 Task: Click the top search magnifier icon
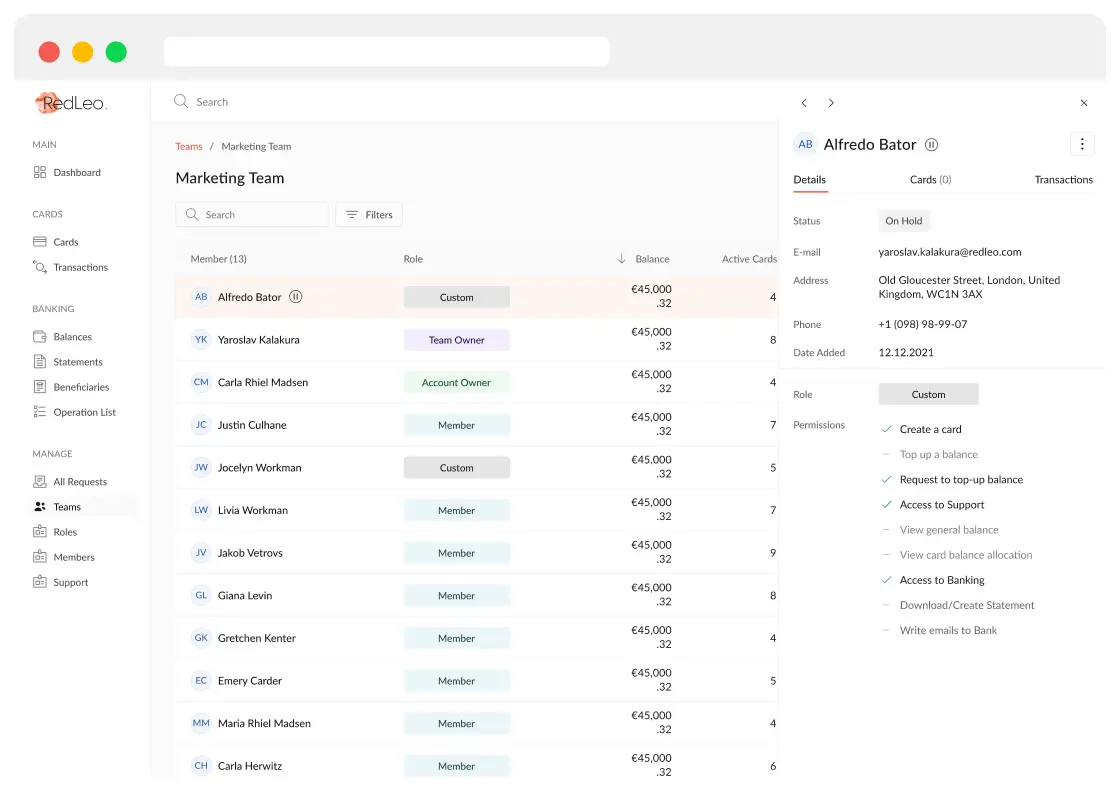[181, 101]
